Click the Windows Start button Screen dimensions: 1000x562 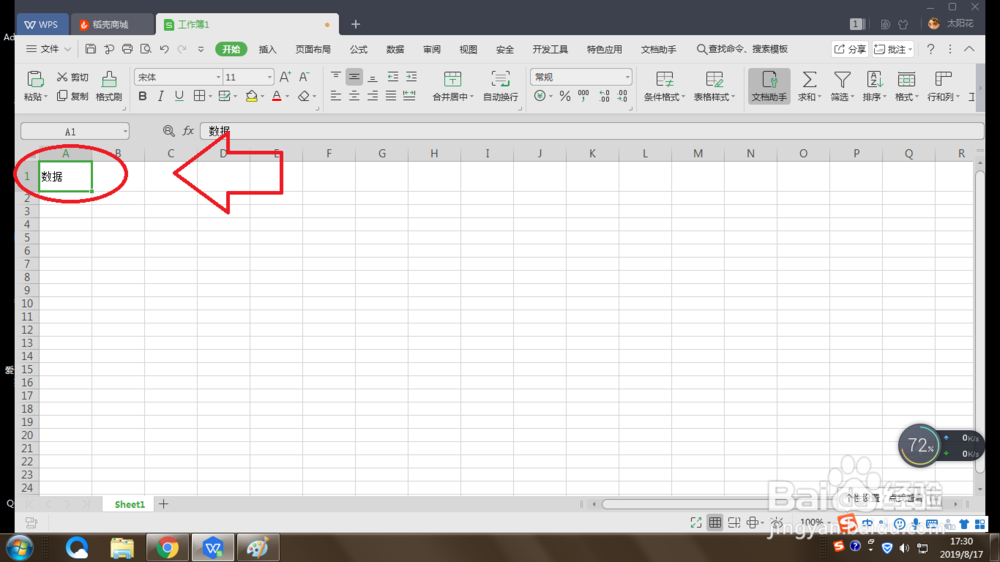pos(19,548)
